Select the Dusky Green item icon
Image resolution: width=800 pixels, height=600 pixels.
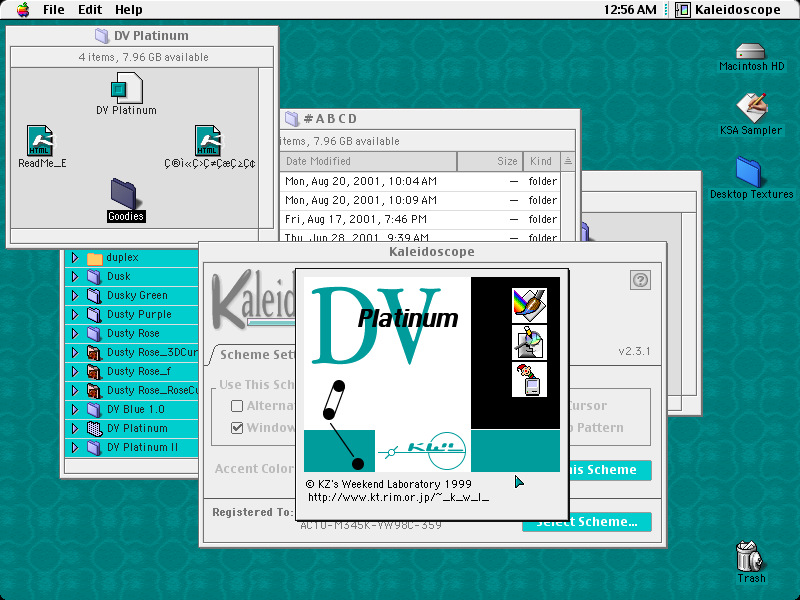(x=94, y=295)
